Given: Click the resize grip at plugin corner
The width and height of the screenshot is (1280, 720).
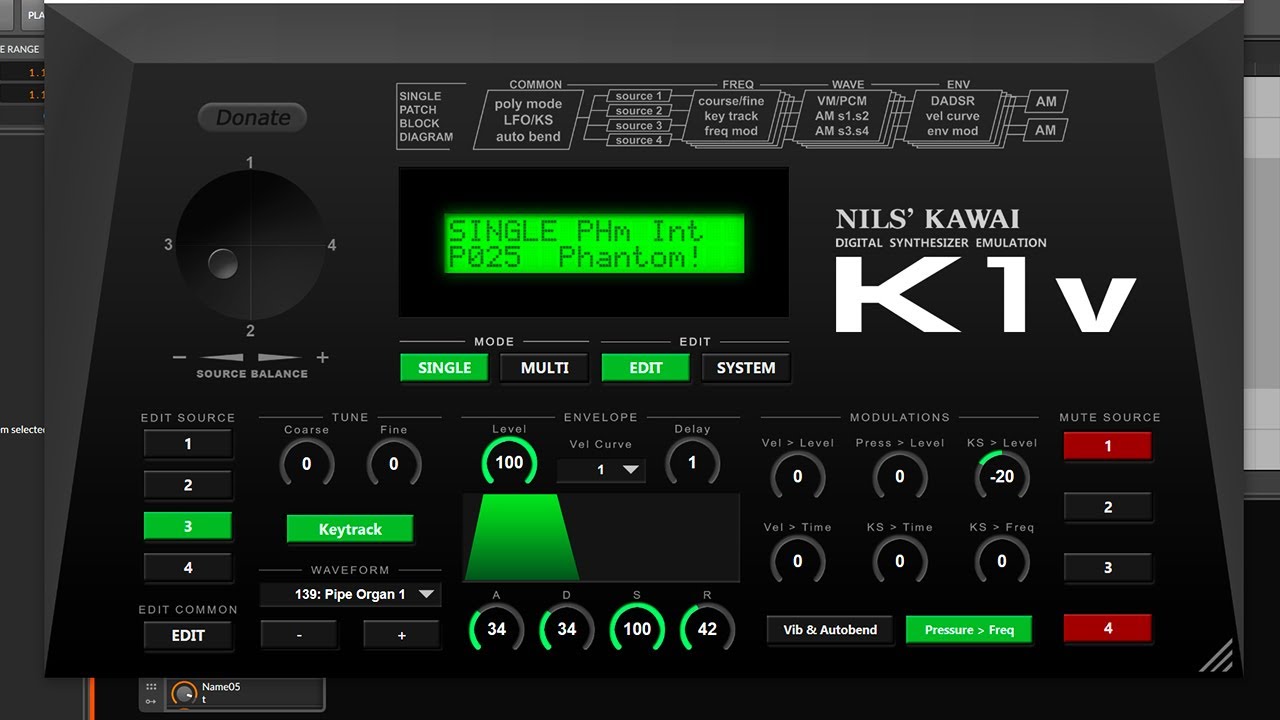Looking at the screenshot, I should [x=1217, y=656].
